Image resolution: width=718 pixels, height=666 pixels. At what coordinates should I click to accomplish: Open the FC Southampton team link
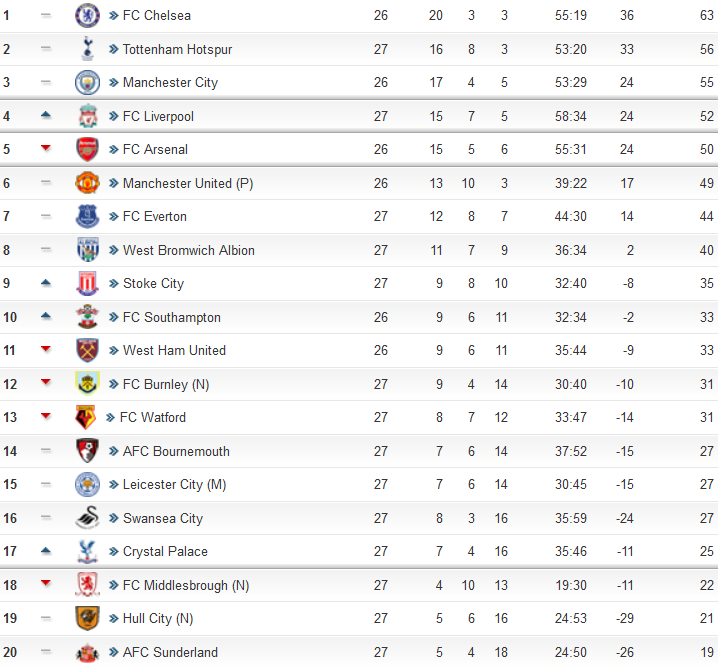click(172, 317)
